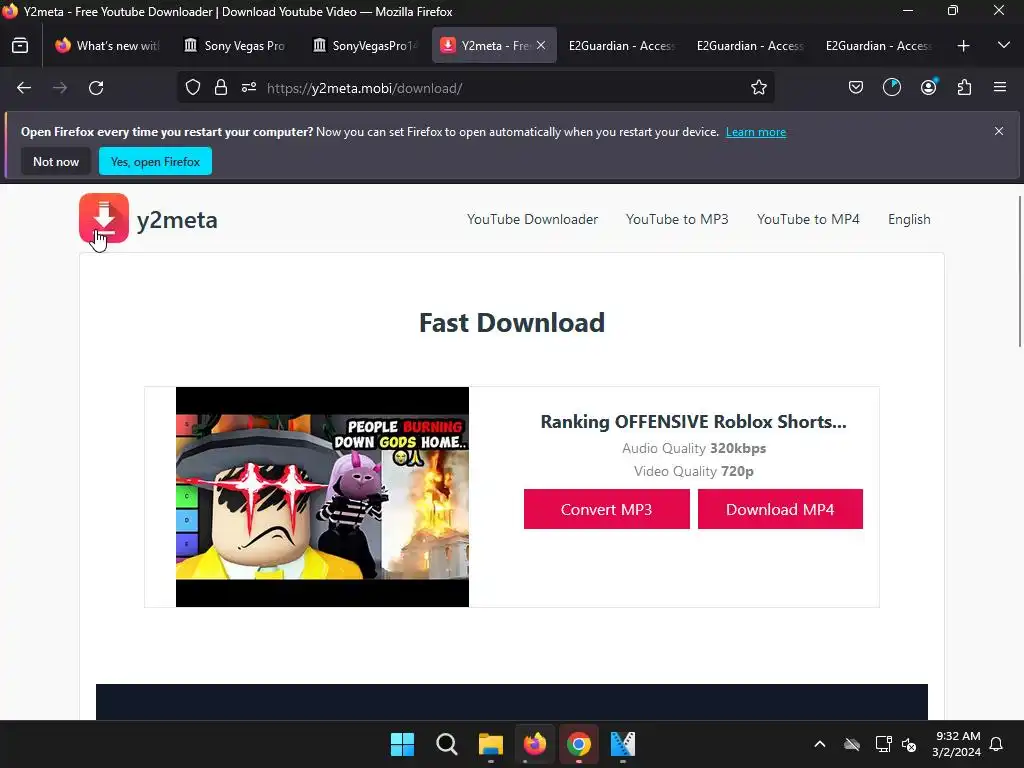Viewport: 1024px width, 768px height.
Task: Open Google Chrome from taskbar
Action: point(579,744)
